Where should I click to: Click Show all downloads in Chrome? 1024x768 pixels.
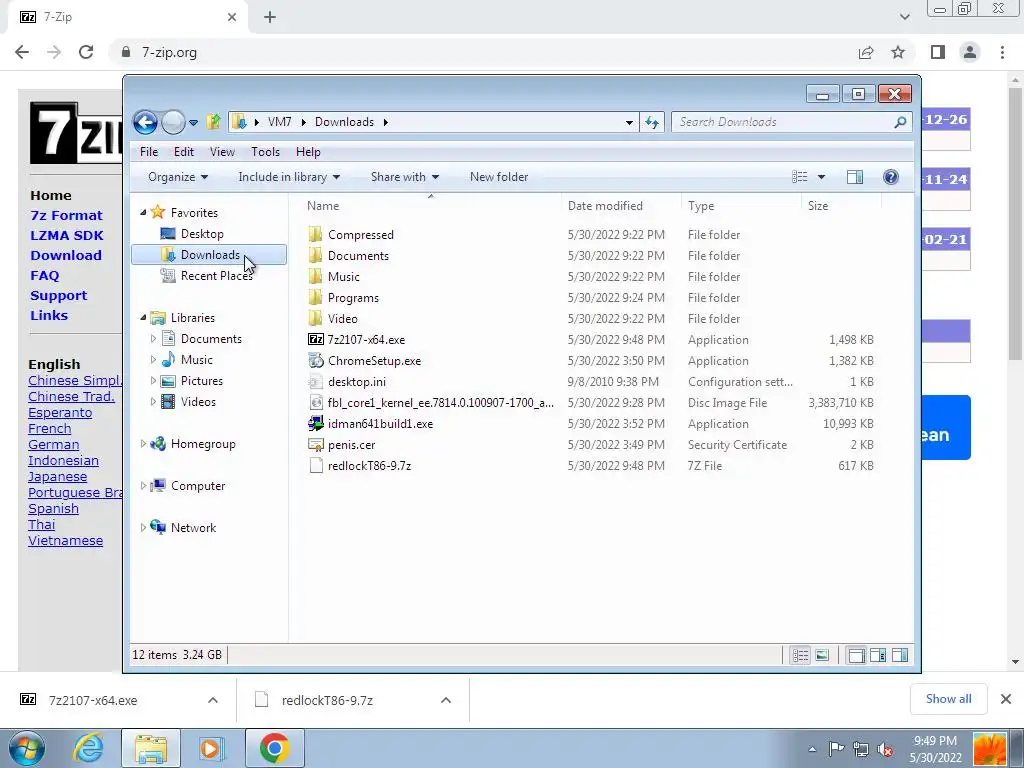[948, 699]
